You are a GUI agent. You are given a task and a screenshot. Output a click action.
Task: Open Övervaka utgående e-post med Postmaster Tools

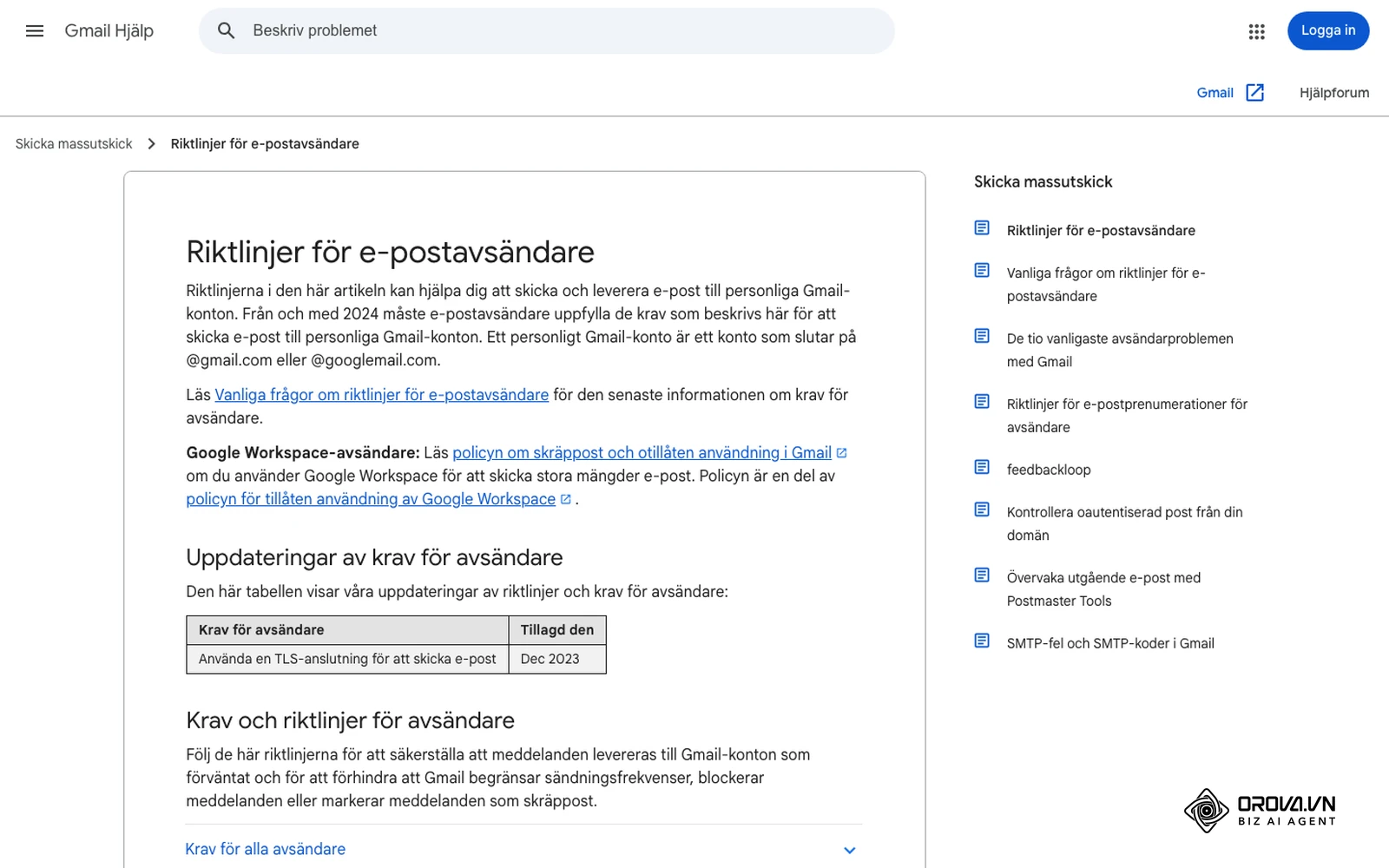(1103, 589)
